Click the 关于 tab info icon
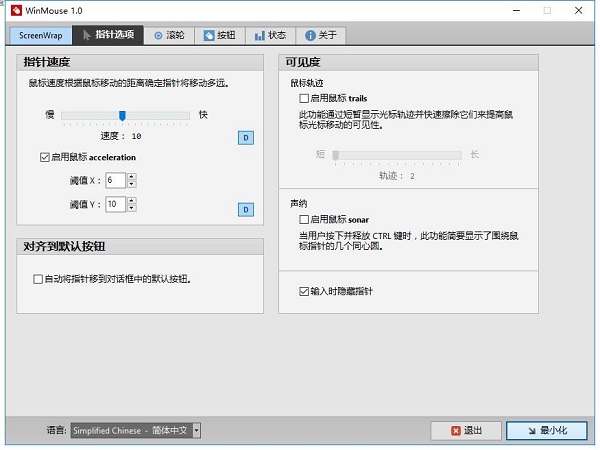The image size is (600, 450). click(x=311, y=36)
